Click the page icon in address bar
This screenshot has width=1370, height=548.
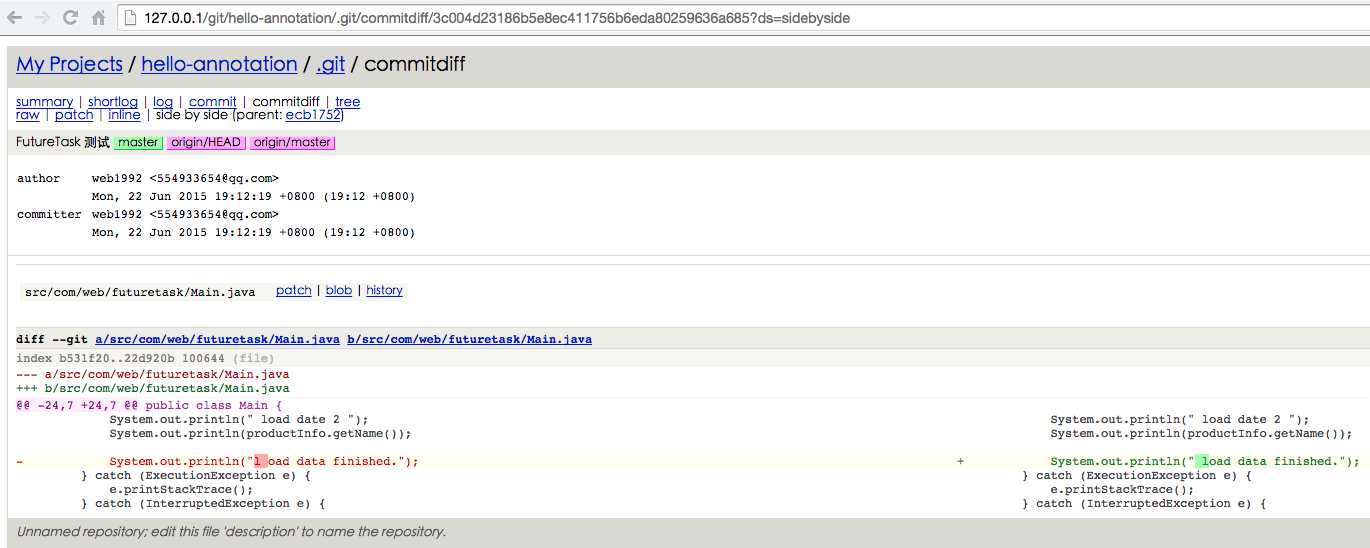coord(131,18)
